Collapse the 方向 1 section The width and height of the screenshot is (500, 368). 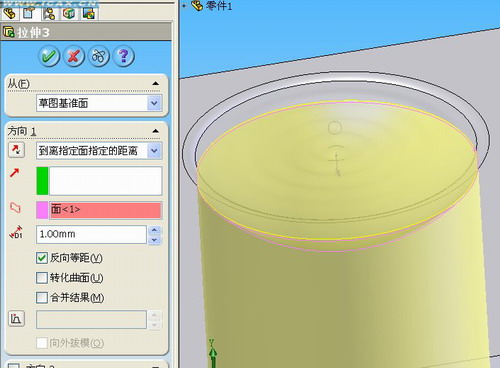pos(155,131)
